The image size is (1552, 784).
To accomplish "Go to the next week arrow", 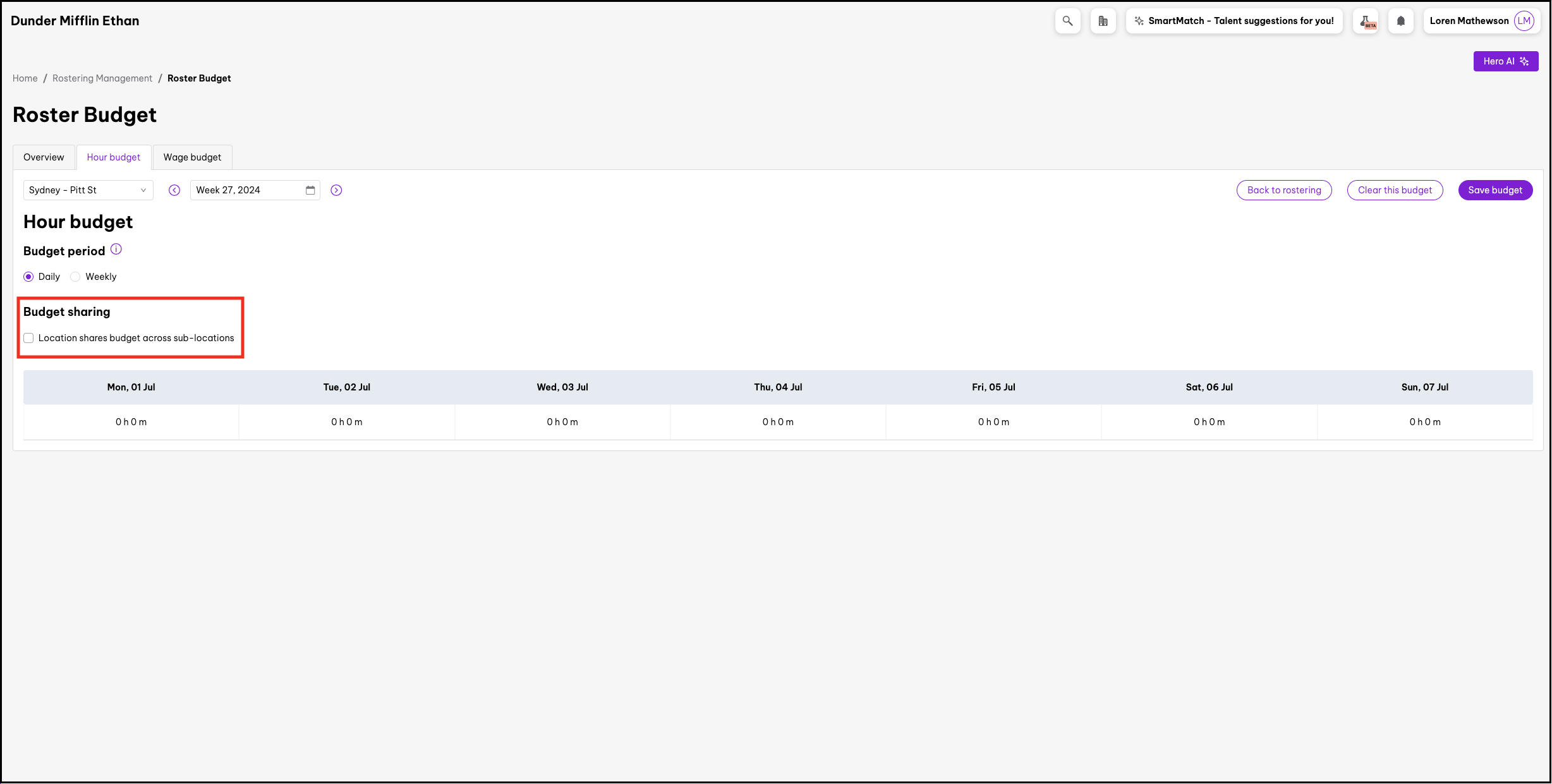I will [336, 190].
